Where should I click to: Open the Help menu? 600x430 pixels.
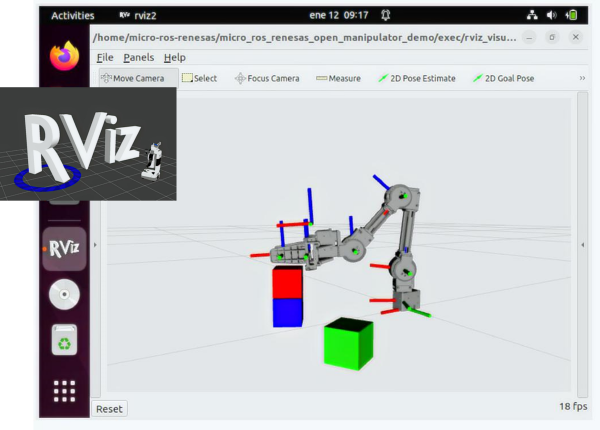point(175,57)
